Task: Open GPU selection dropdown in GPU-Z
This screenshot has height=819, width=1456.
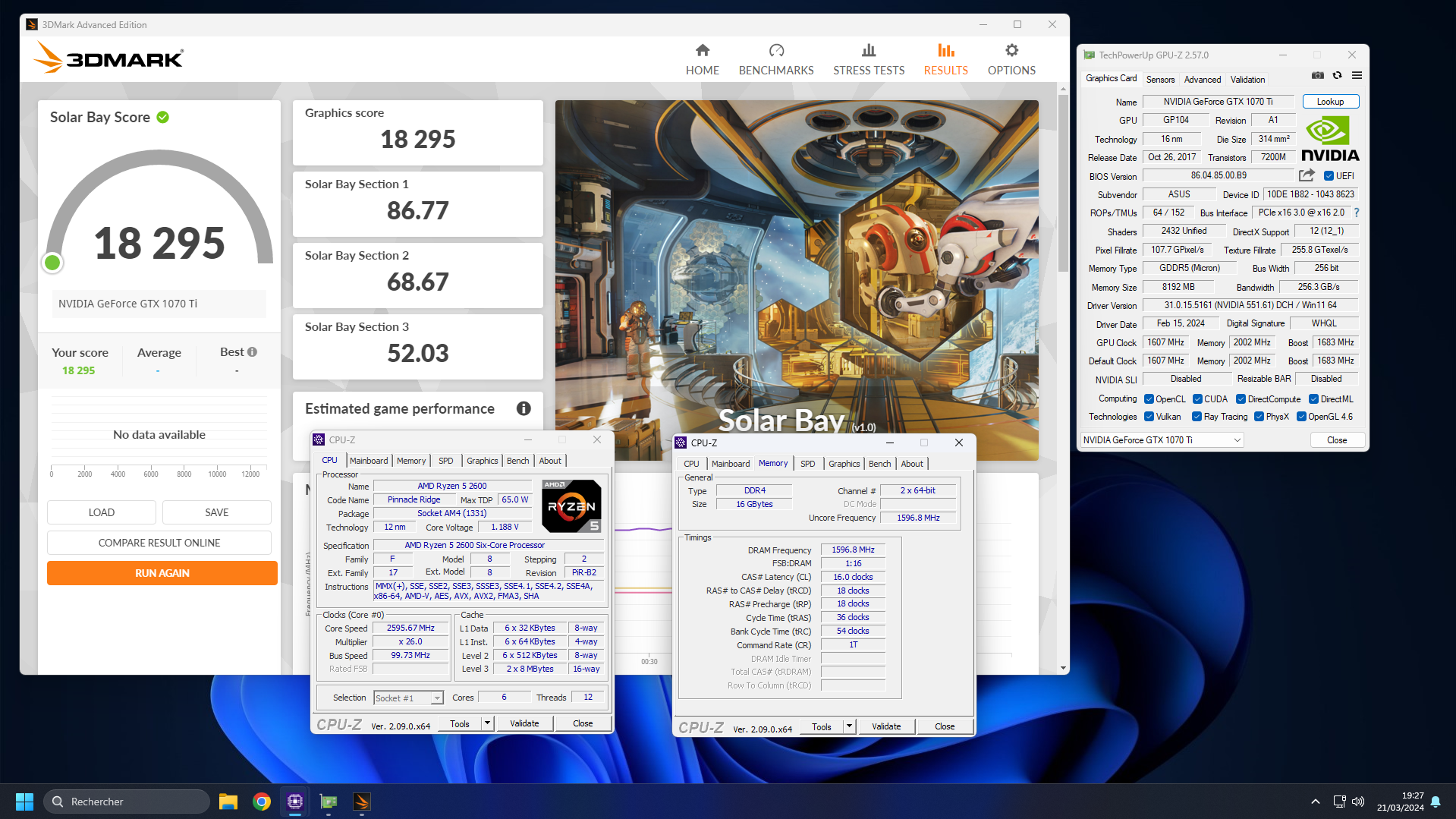Action: 1162,440
